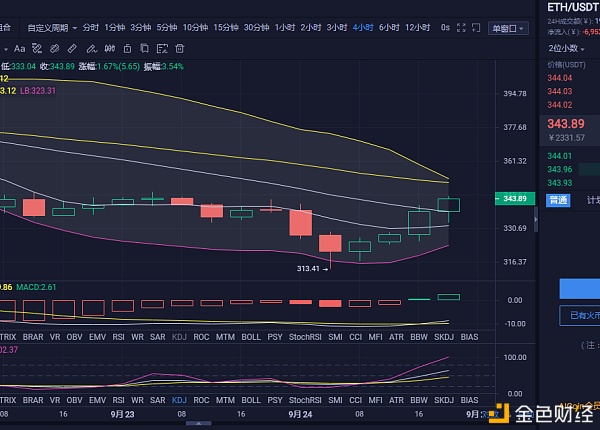Delete drawings with the trash icon
The image size is (600, 430).
[x=179, y=49]
